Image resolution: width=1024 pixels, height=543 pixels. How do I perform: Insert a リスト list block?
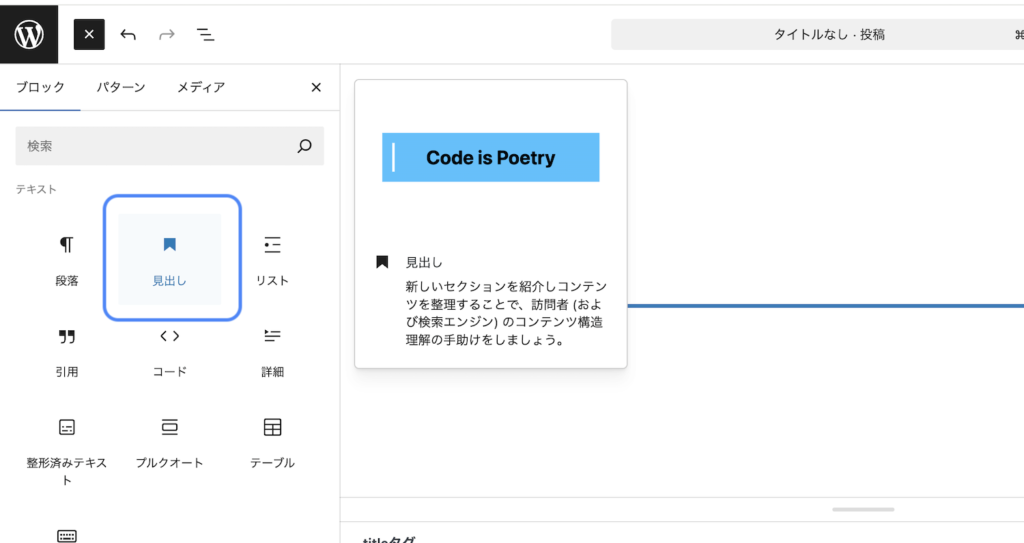[272, 259]
